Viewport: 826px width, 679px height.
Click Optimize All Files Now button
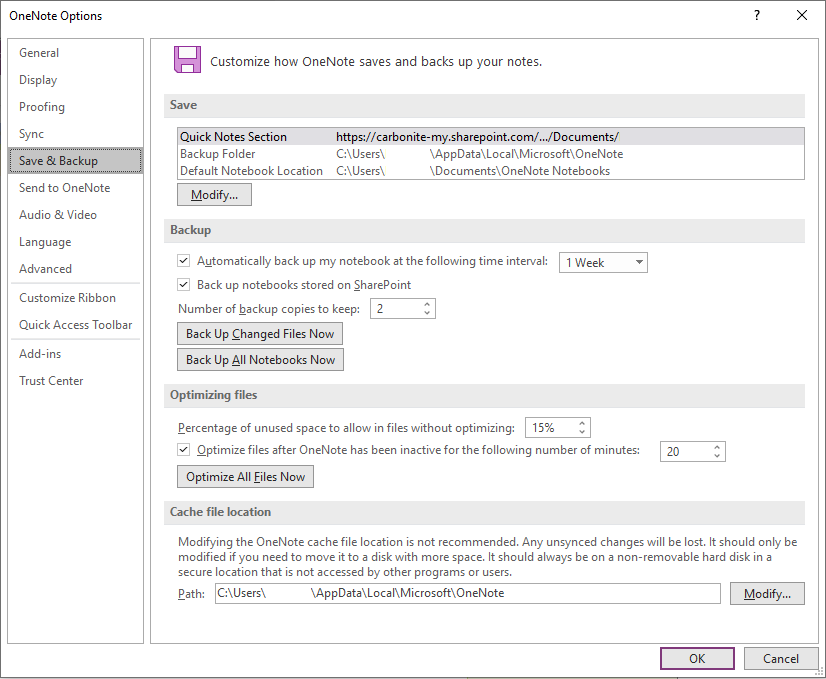coord(245,477)
